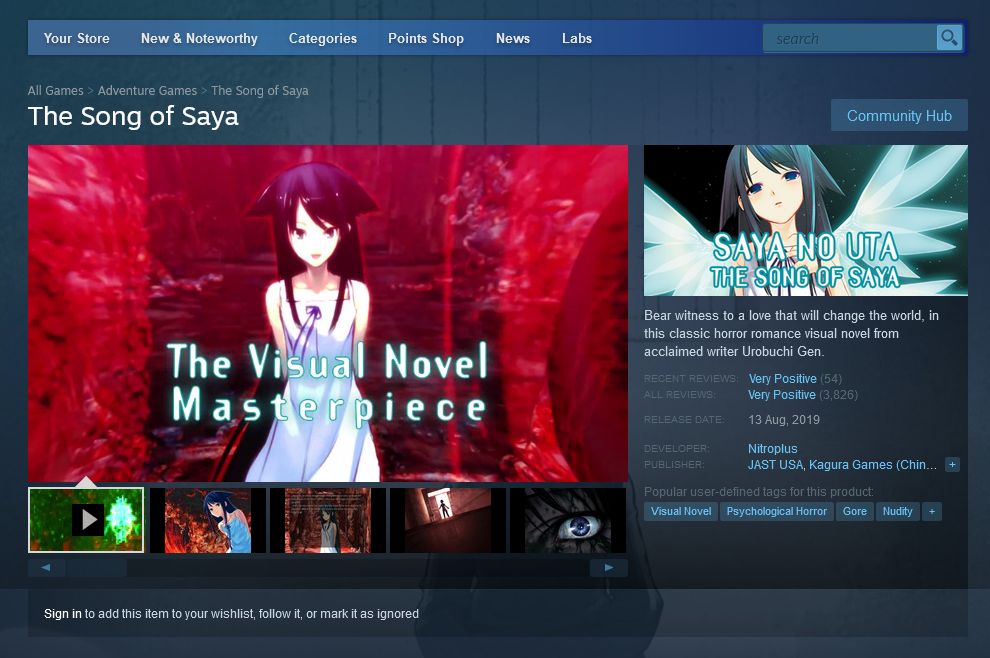Click the screenshot strip scrollbar handle
990x658 pixels.
click(97, 568)
